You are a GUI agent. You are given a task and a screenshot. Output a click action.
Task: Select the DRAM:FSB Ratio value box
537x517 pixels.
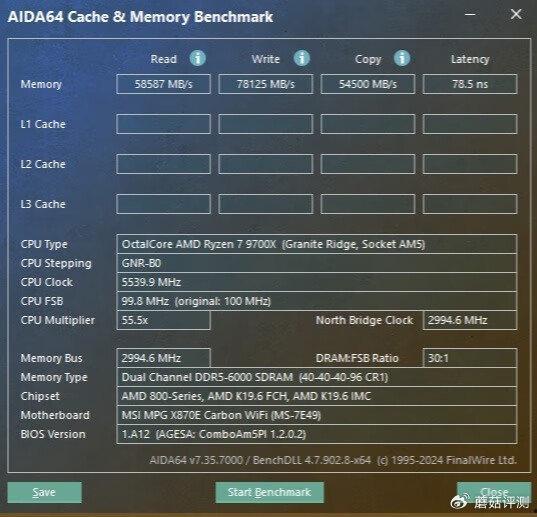(x=470, y=358)
